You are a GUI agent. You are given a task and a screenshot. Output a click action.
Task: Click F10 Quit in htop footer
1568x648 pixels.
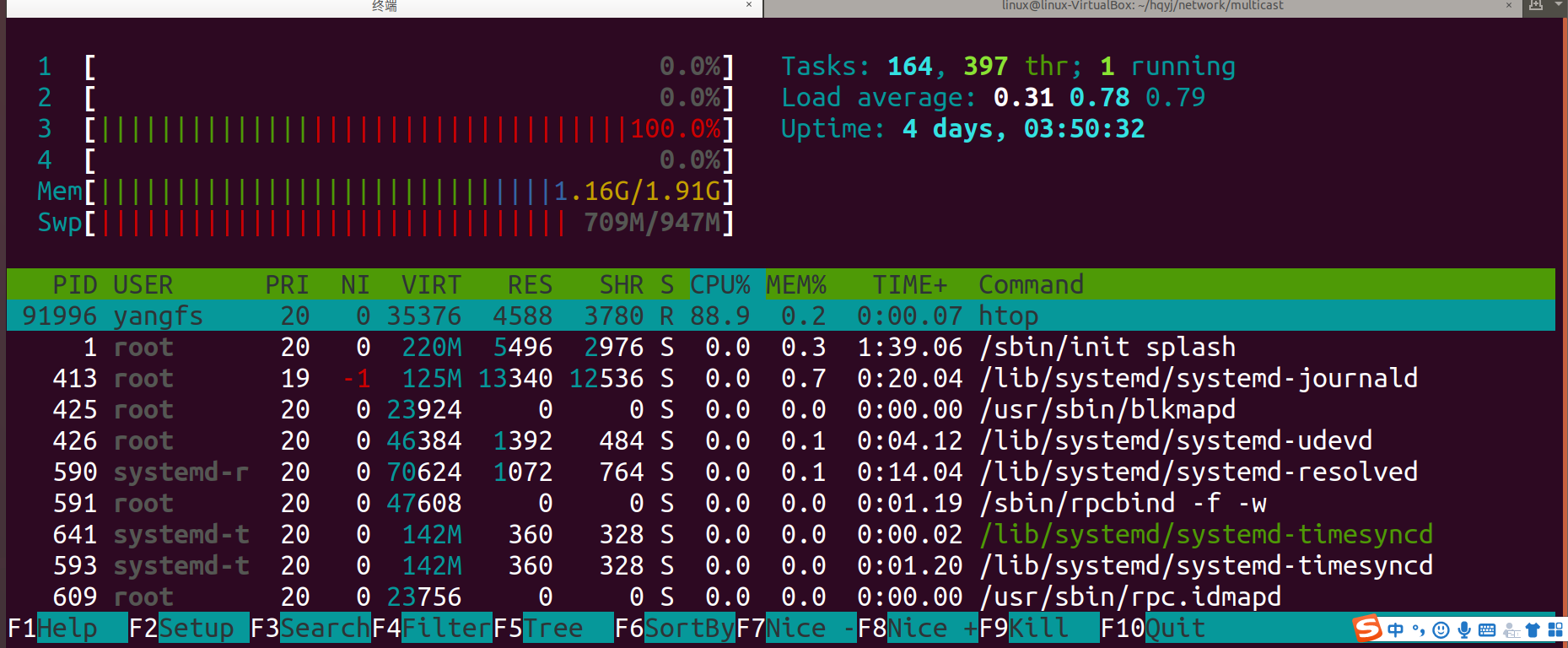(1153, 629)
